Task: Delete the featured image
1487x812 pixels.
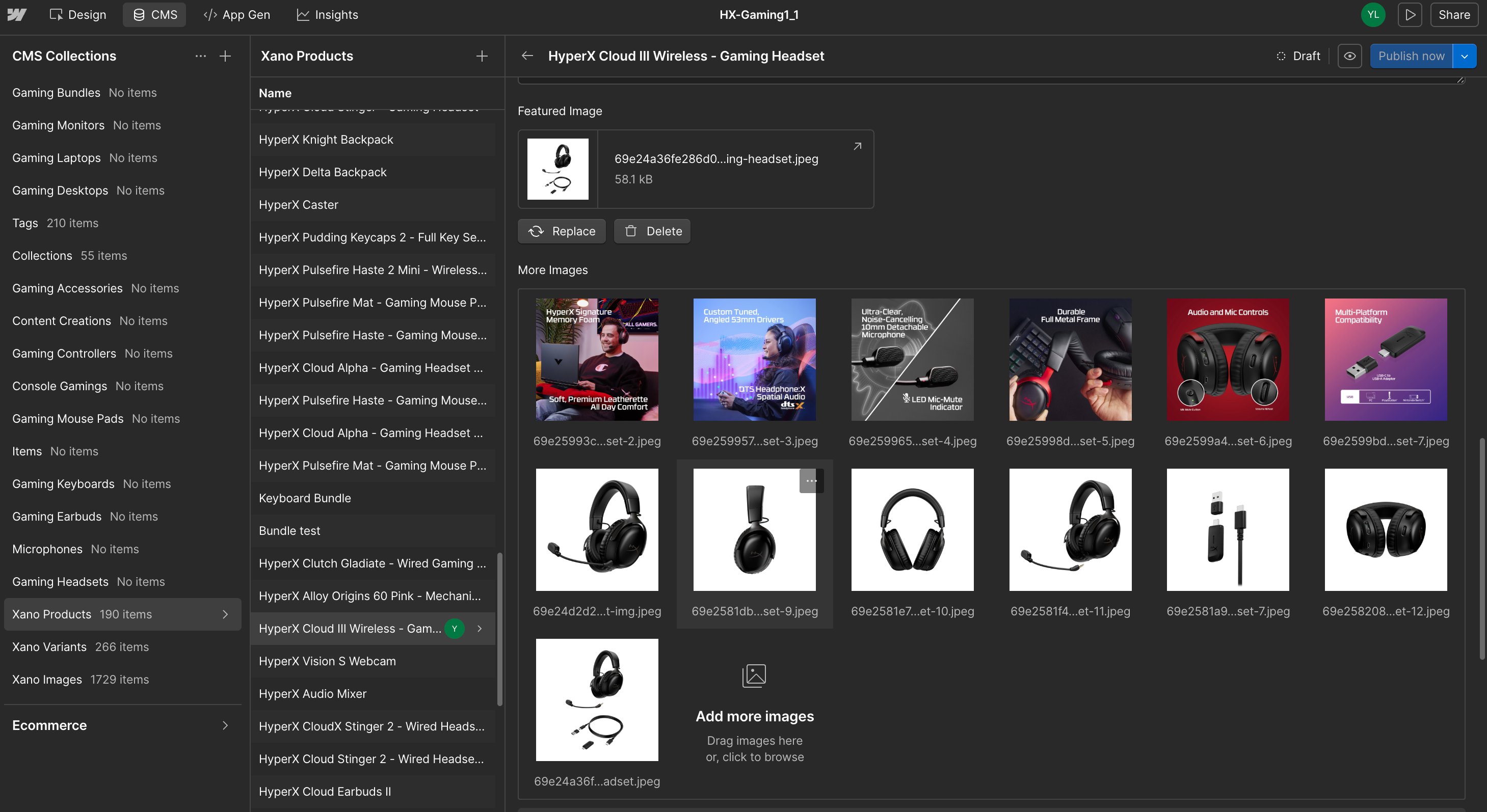Action: click(x=652, y=231)
